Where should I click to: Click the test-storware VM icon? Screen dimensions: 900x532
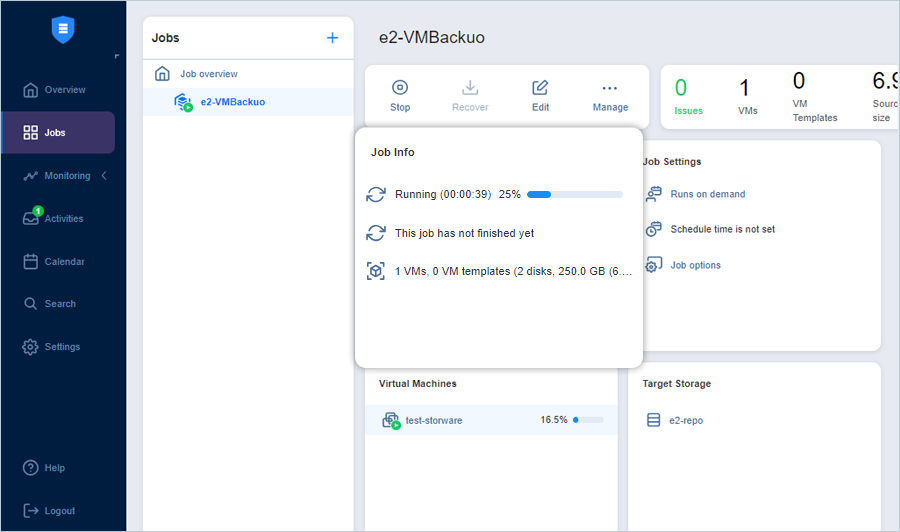click(x=391, y=420)
